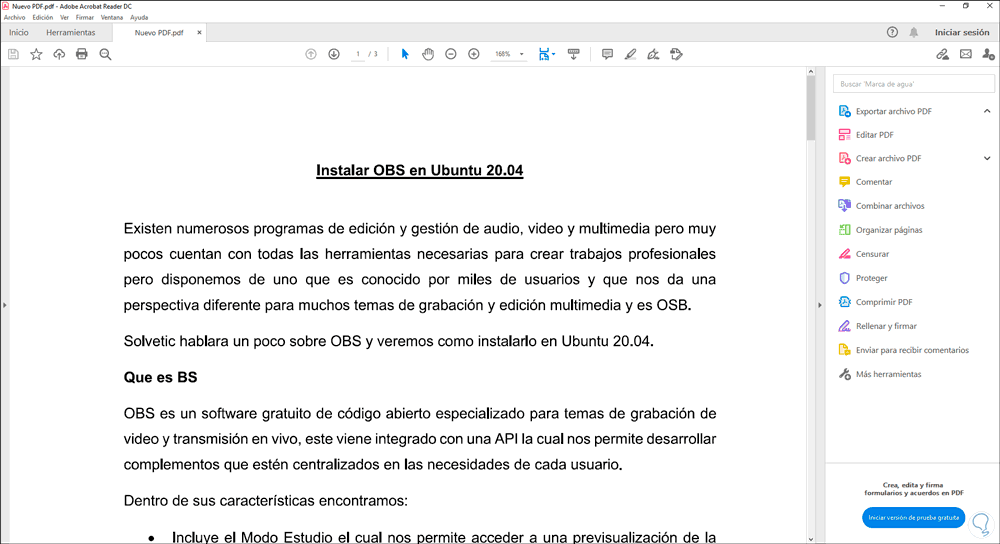Click the stamp tool icon

(x=676, y=54)
